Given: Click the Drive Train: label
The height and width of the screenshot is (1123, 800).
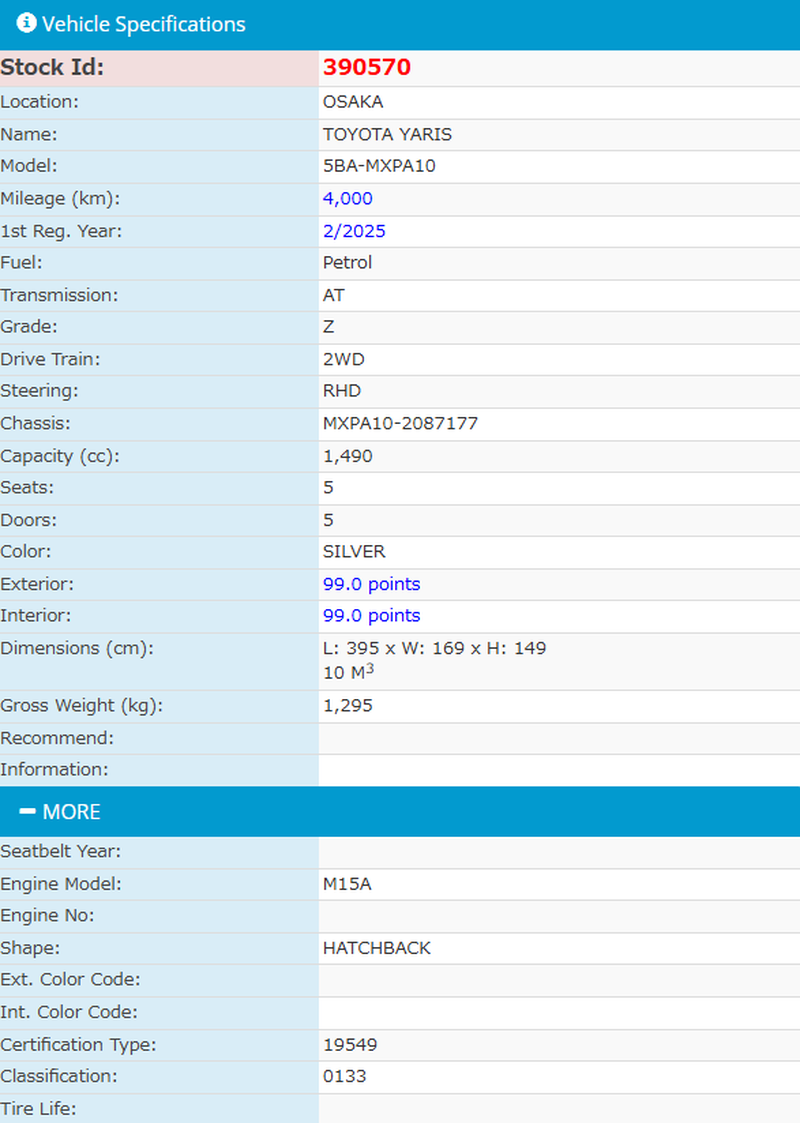Looking at the screenshot, I should coord(50,359).
